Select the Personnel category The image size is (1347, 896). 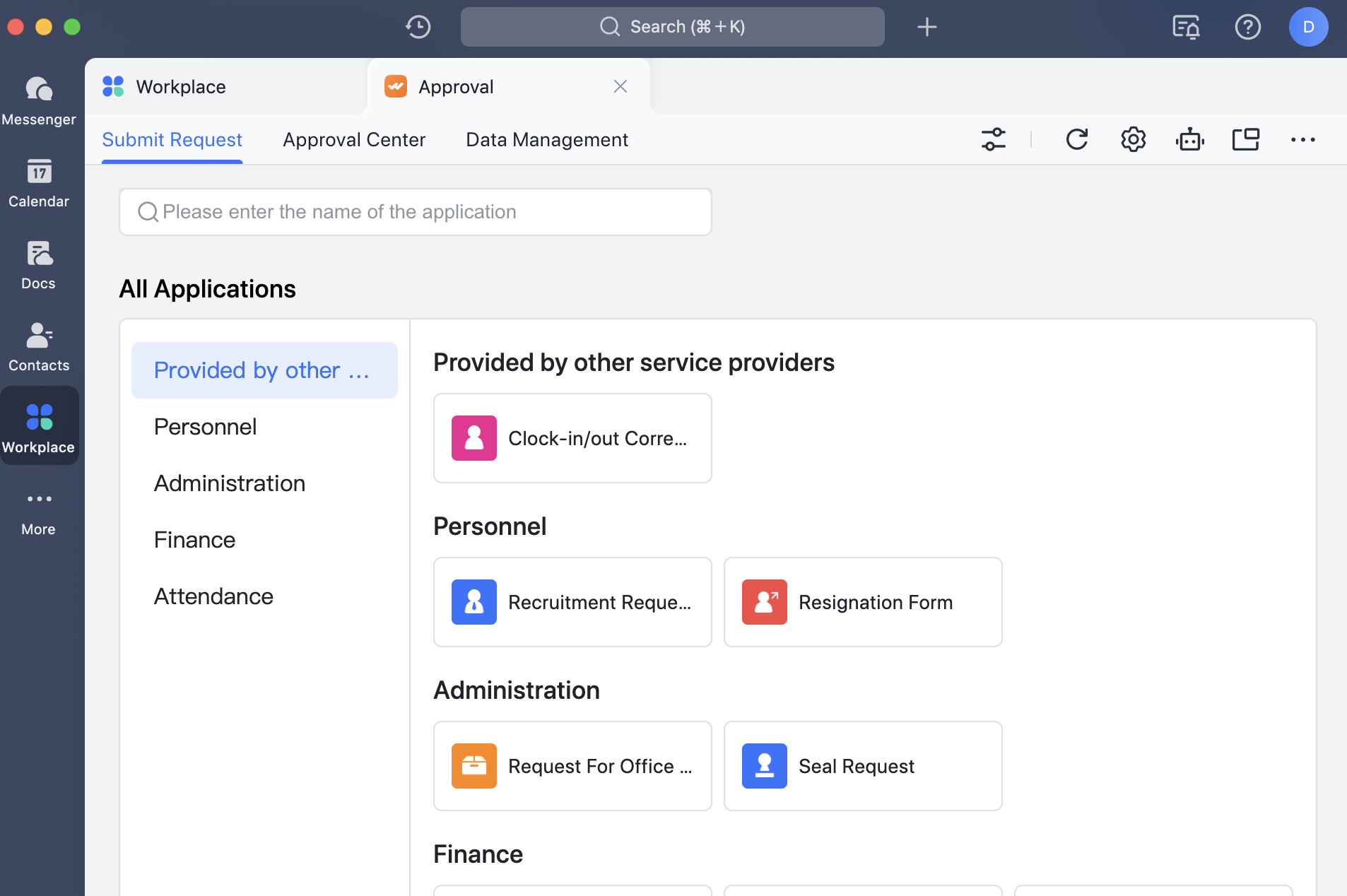click(205, 427)
